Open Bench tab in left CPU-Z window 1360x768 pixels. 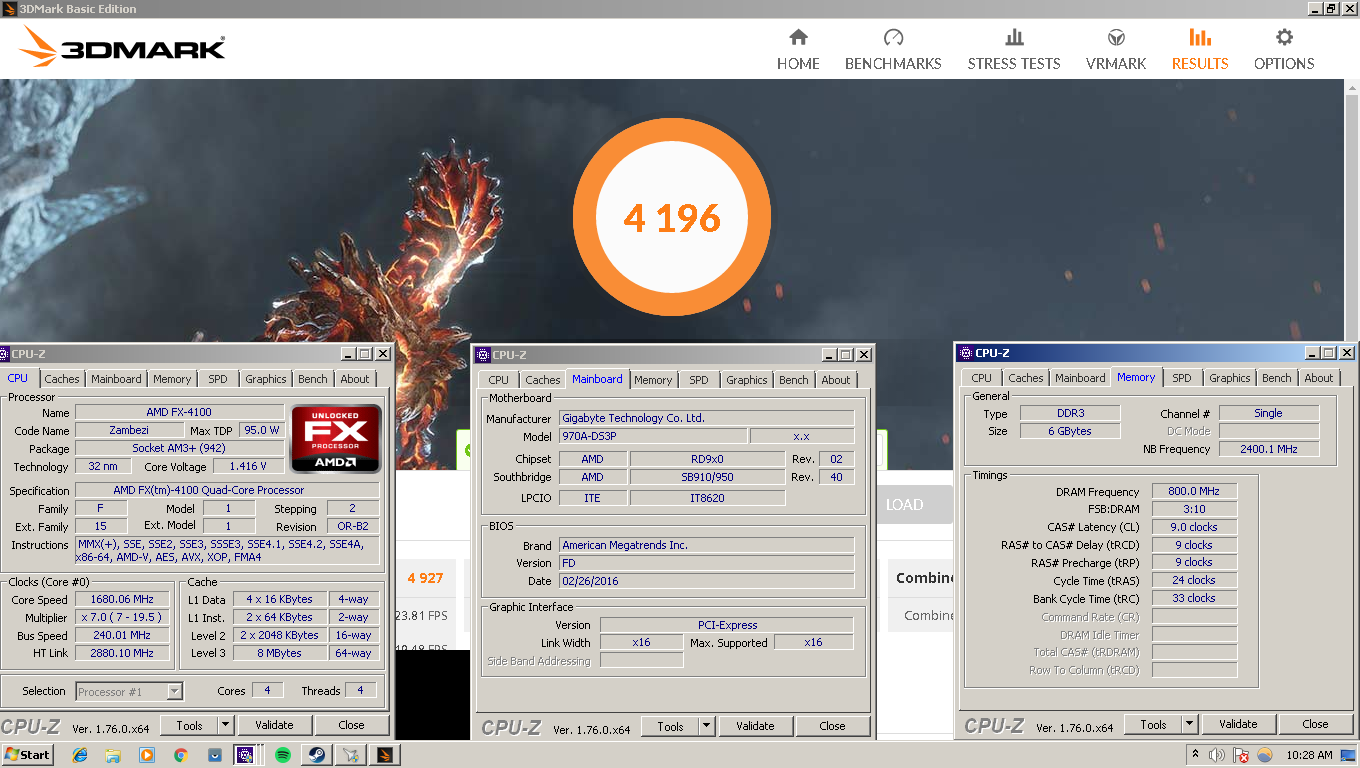pyautogui.click(x=313, y=379)
